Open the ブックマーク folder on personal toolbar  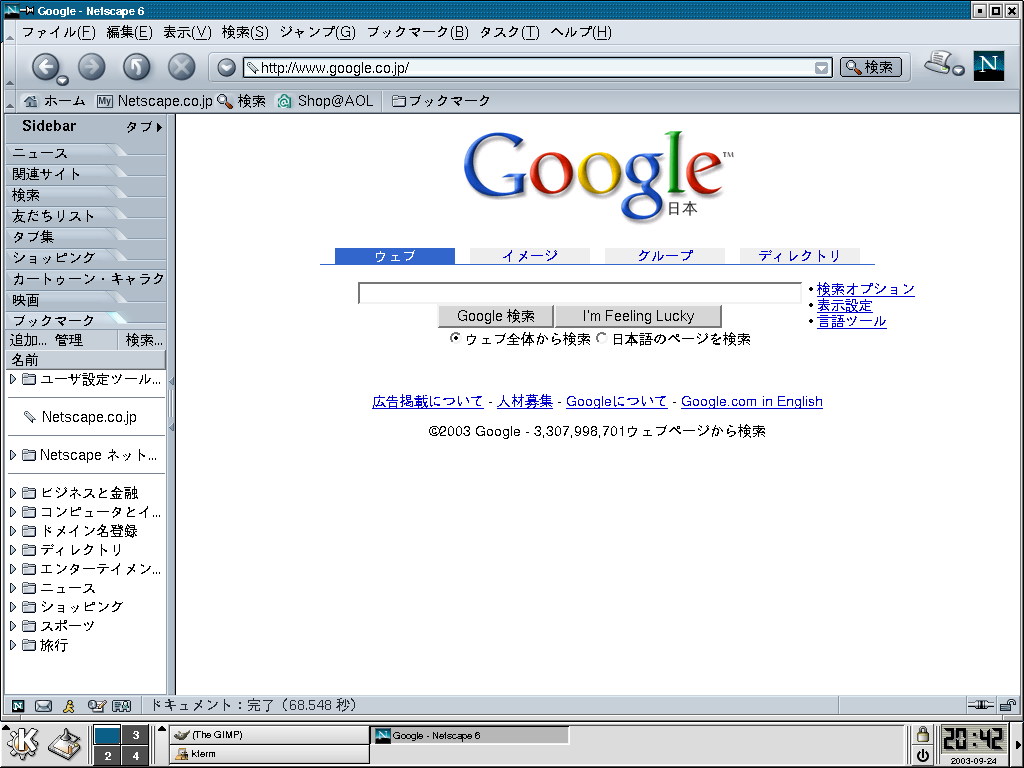coord(441,101)
